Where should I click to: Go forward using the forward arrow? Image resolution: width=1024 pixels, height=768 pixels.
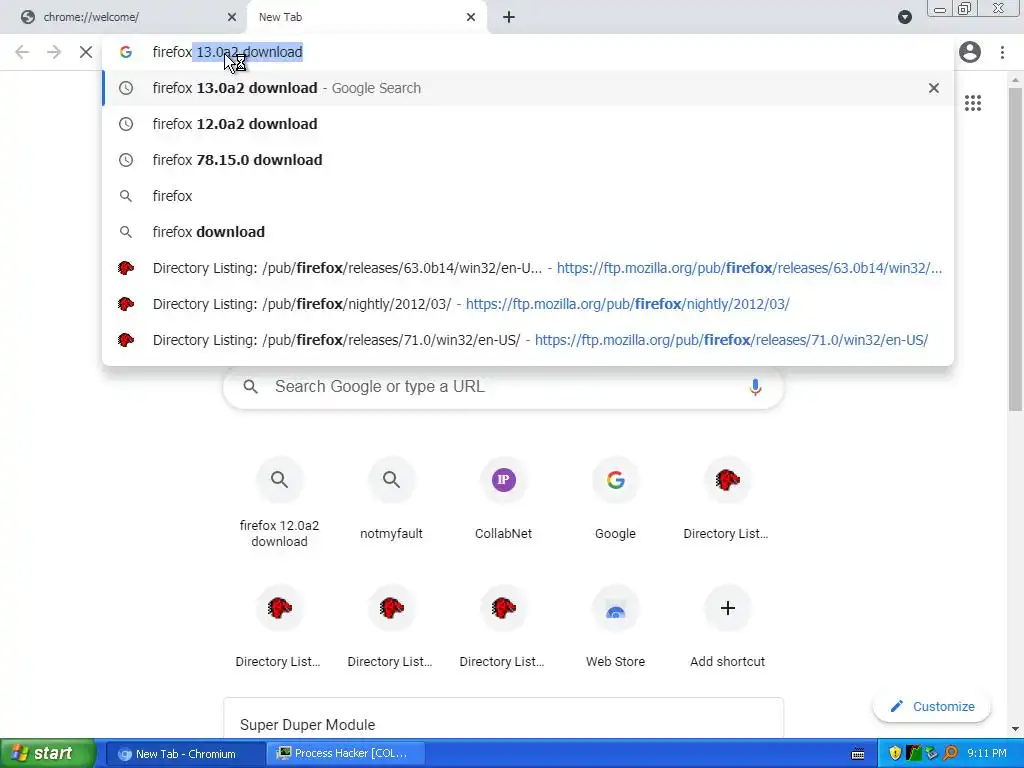tap(54, 52)
